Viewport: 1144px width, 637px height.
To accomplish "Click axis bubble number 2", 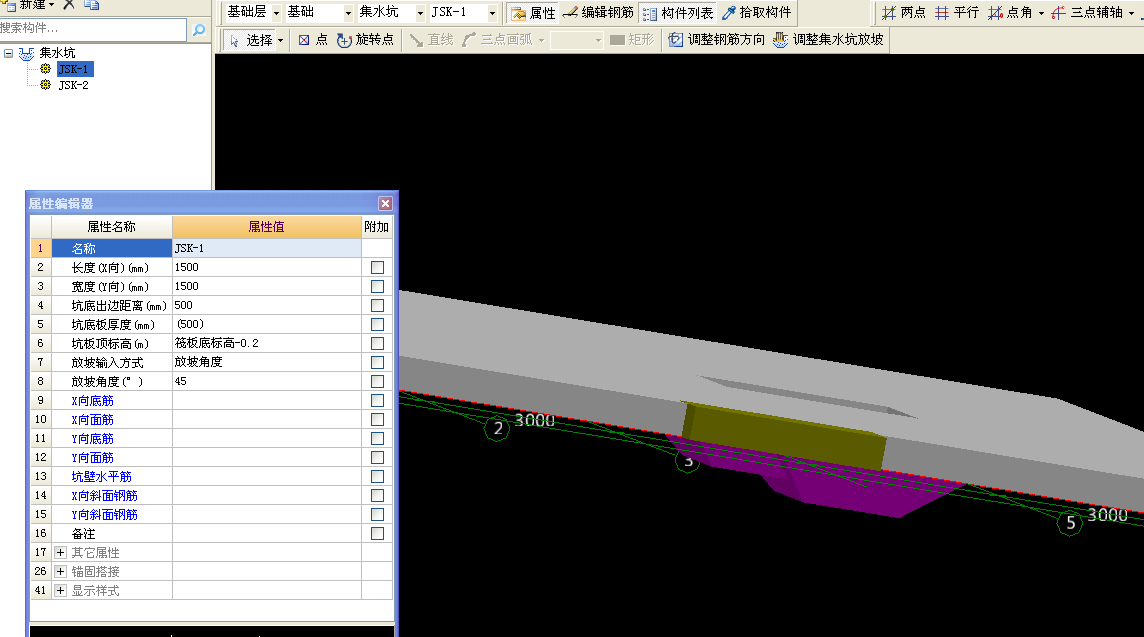I will [x=498, y=428].
